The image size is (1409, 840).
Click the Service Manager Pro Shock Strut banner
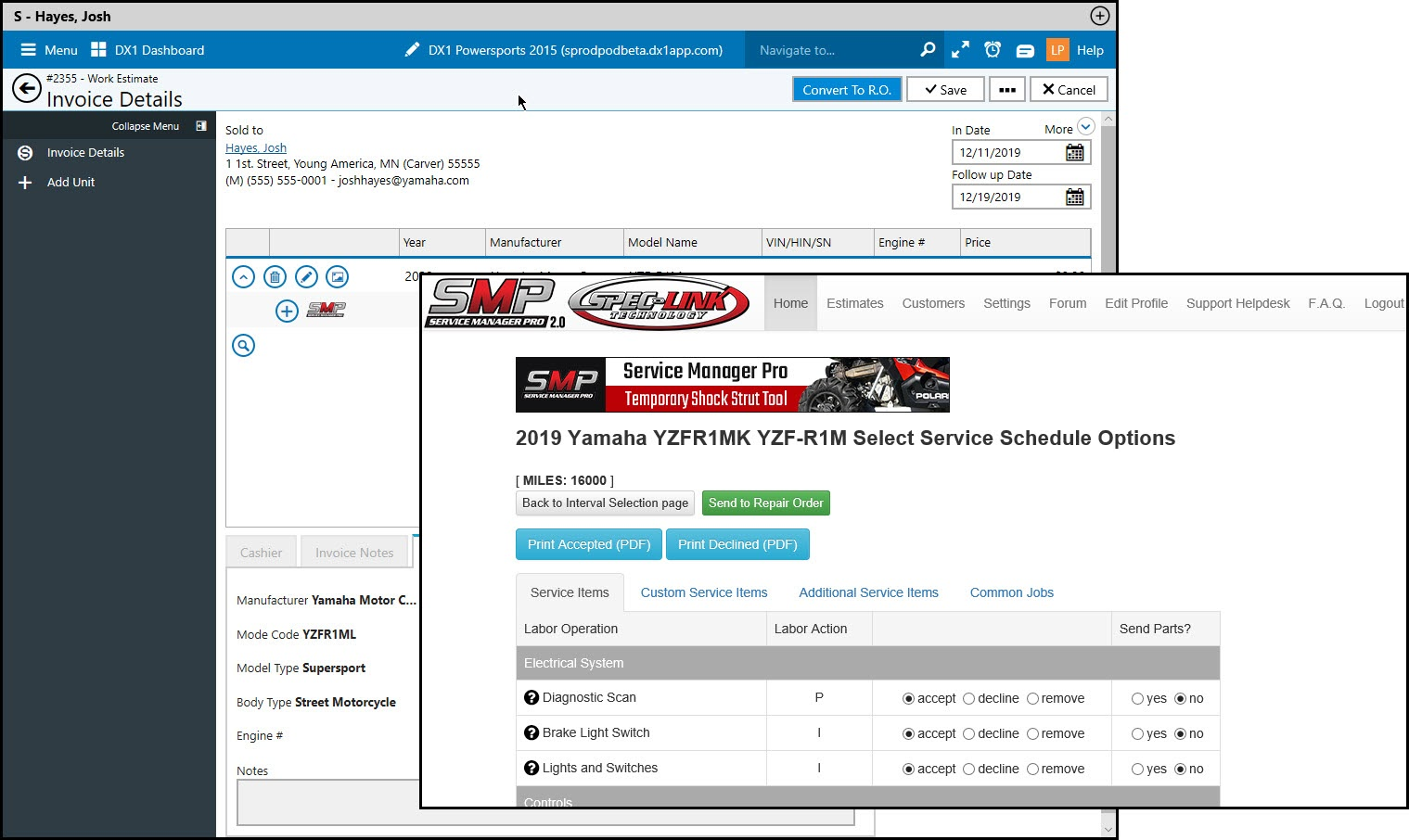(x=733, y=385)
